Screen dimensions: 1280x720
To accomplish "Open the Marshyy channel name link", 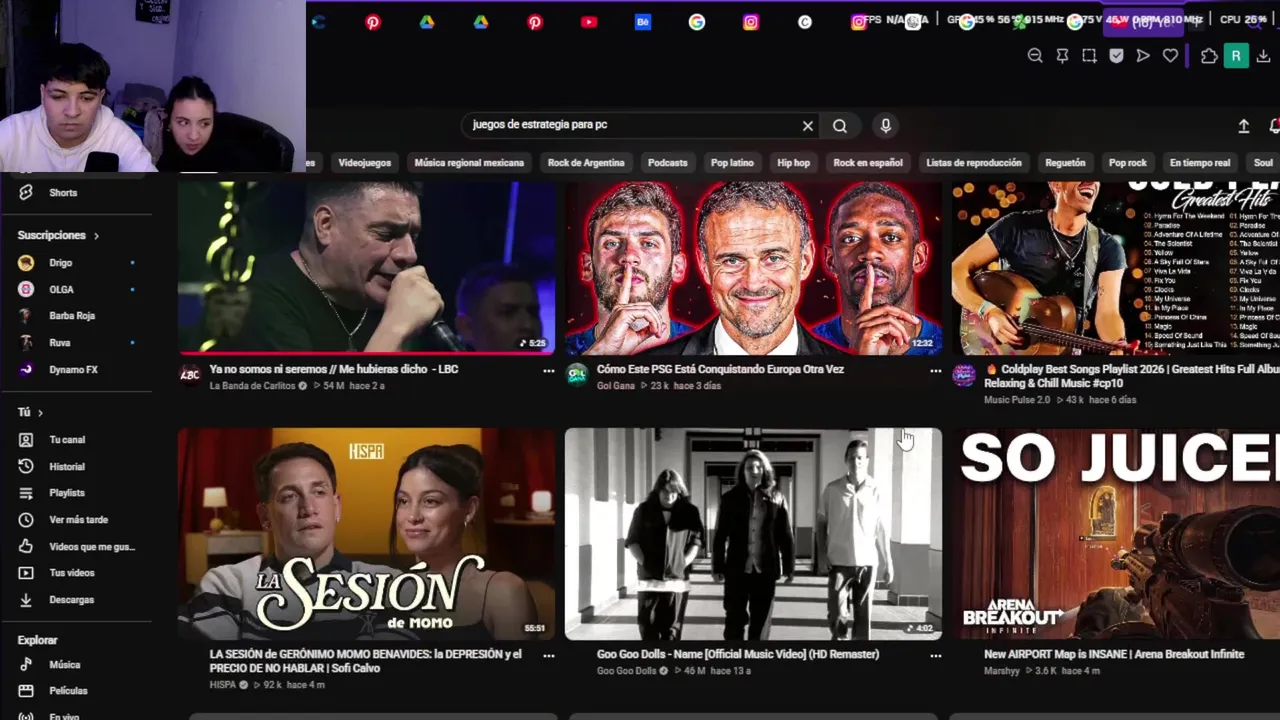I will (x=1002, y=671).
